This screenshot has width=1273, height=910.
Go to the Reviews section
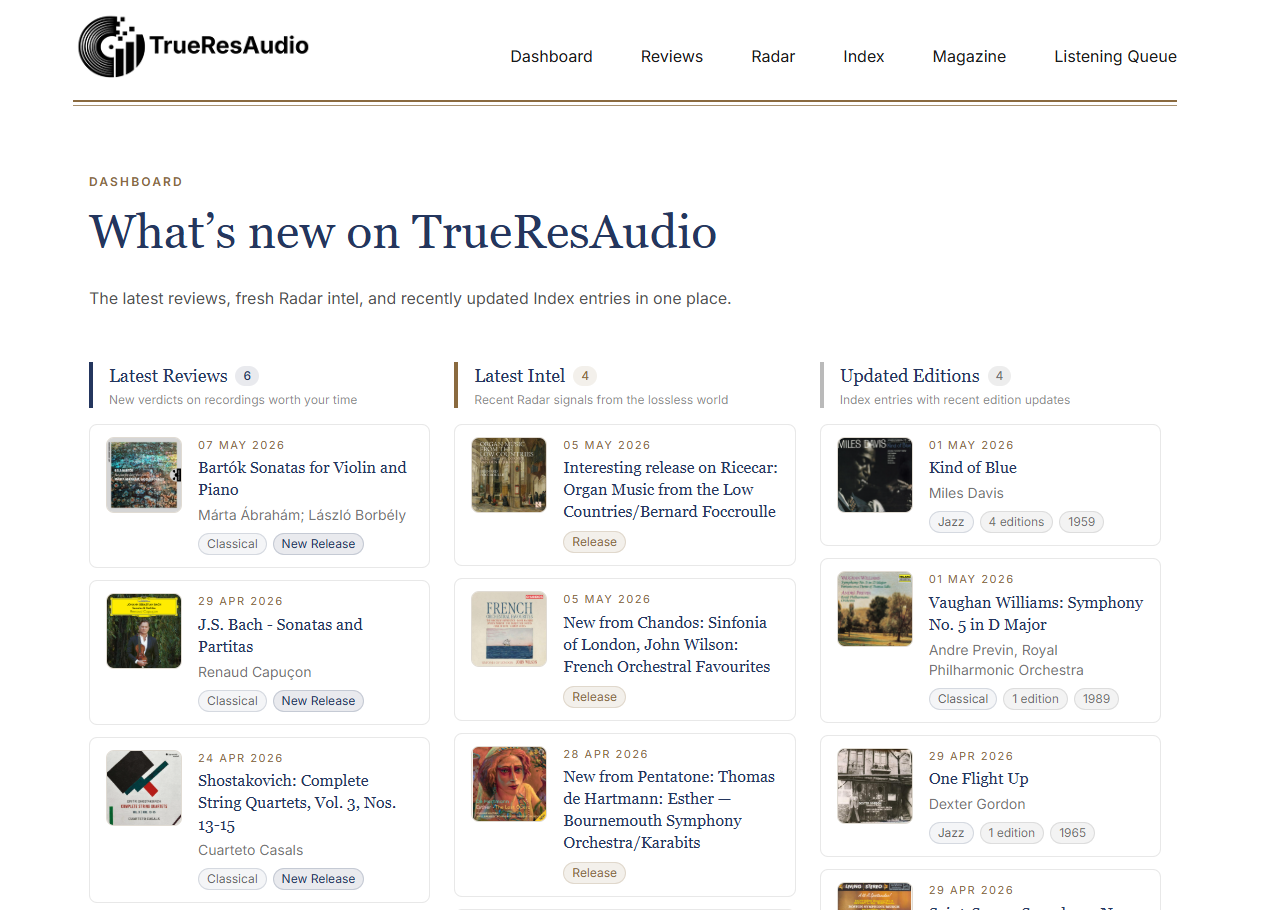pyautogui.click(x=672, y=57)
